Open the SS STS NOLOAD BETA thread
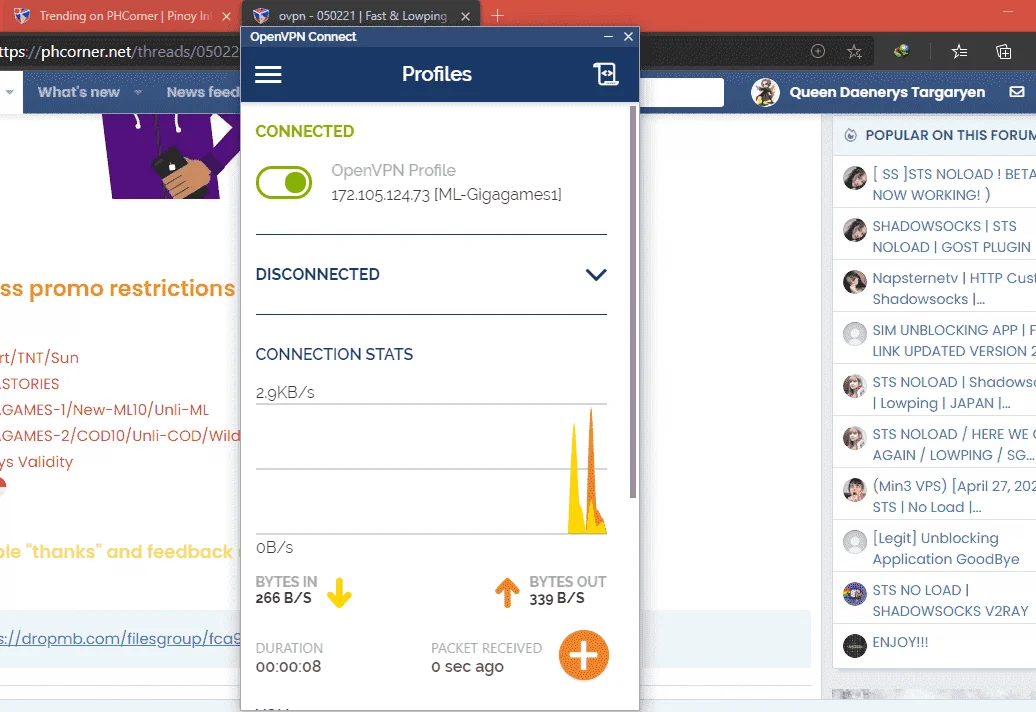Screen dimensions: 1036x712 click(x=954, y=184)
